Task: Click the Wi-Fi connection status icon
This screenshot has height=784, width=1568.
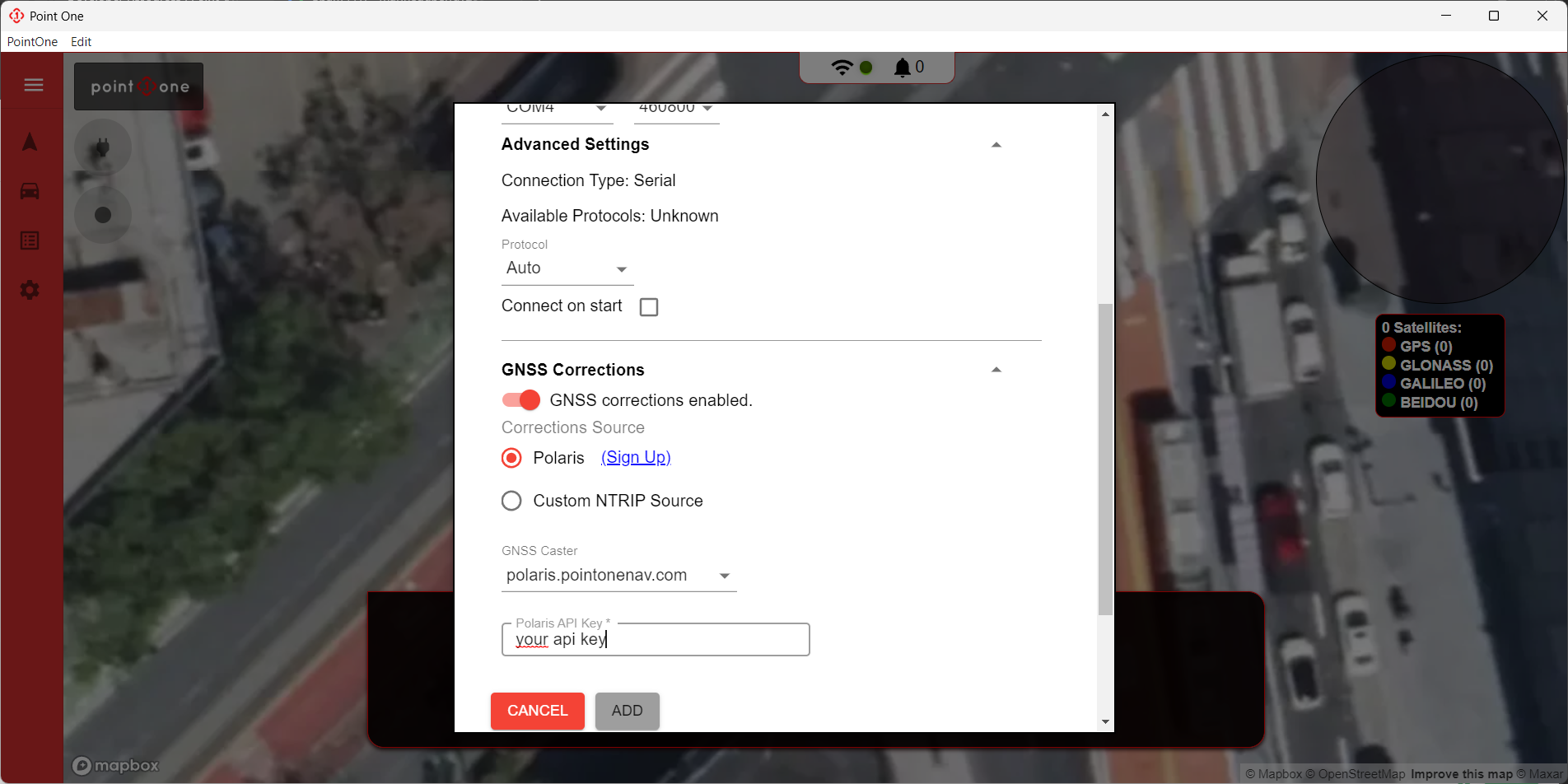Action: (842, 68)
